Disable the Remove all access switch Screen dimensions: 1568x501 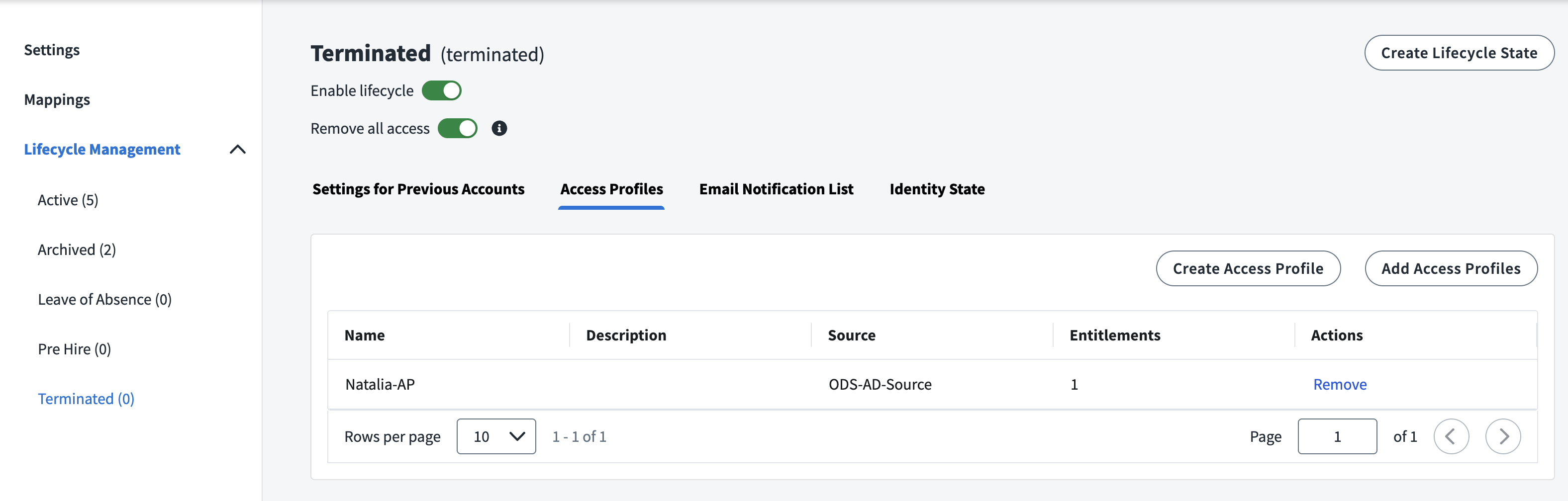457,128
